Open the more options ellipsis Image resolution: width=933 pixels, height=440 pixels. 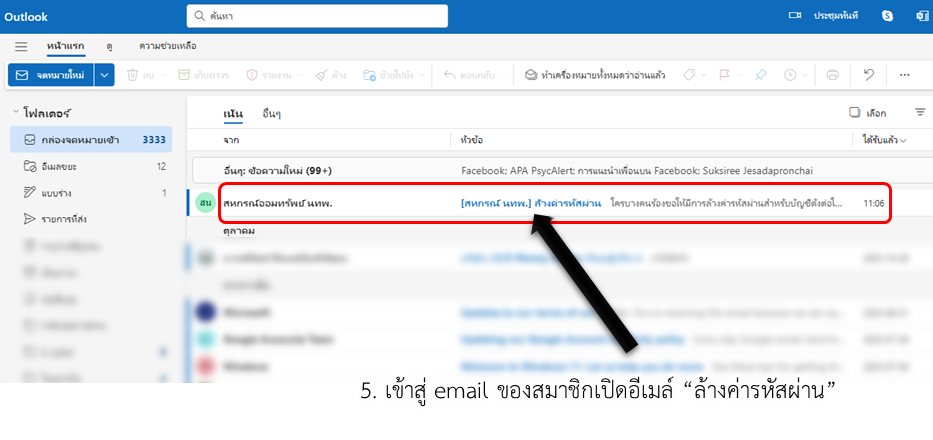point(904,75)
